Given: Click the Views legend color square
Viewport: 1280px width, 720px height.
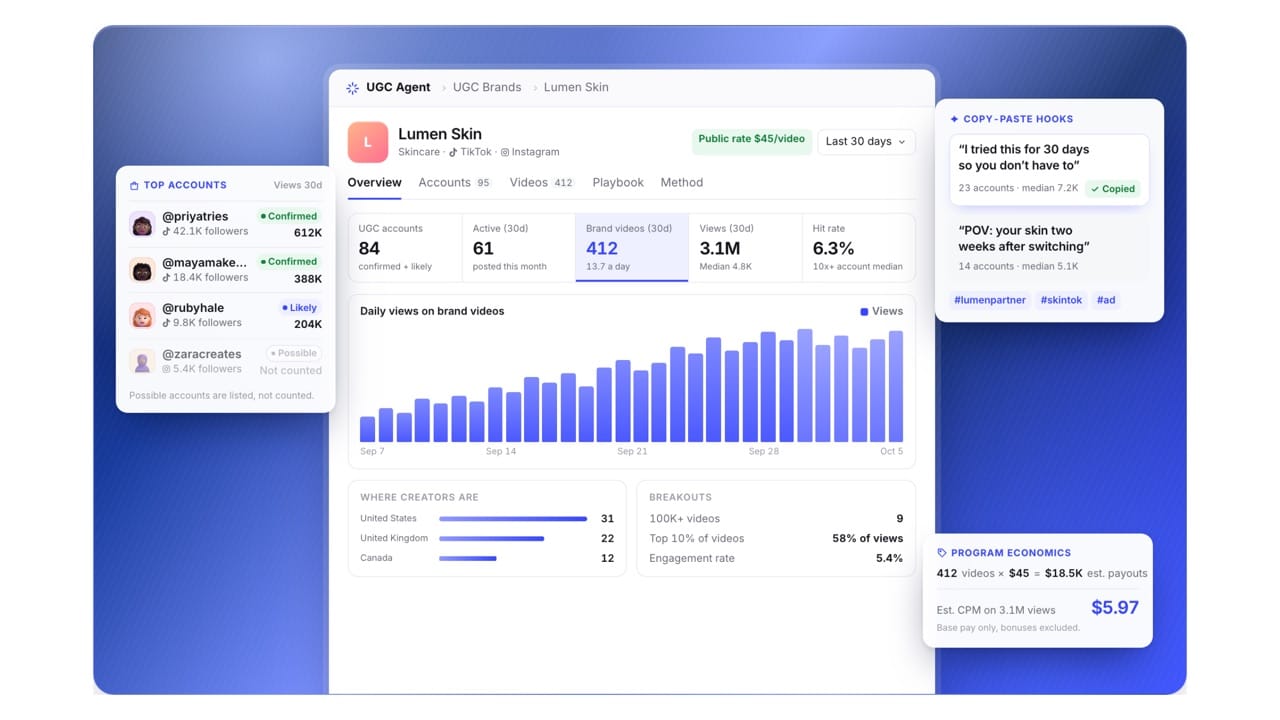Looking at the screenshot, I should click(x=864, y=312).
